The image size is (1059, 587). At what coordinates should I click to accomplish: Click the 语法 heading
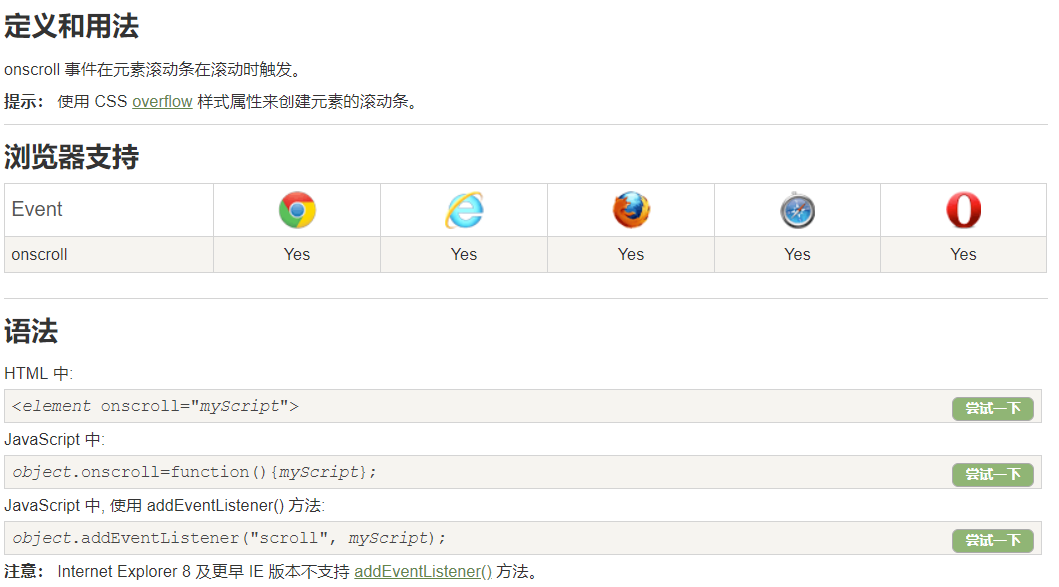31,332
